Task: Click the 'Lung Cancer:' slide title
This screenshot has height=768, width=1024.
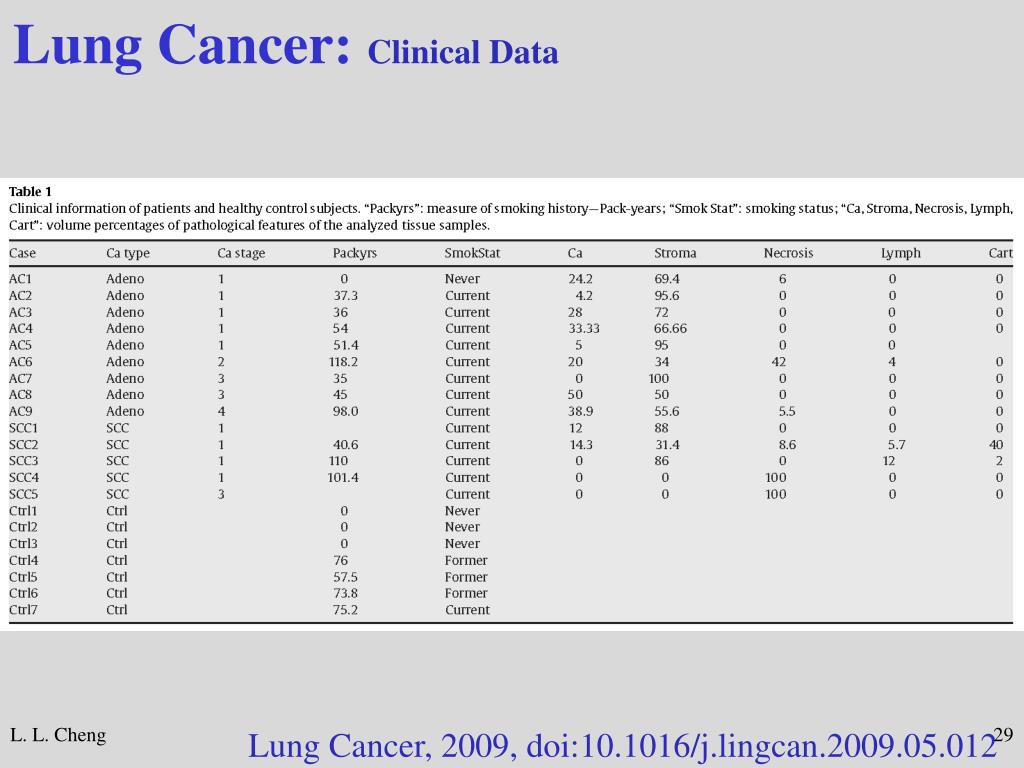Action: click(182, 46)
